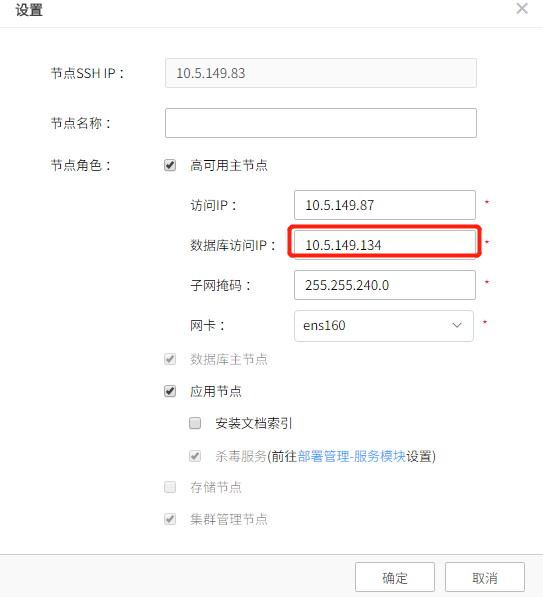Click the 访问IP input field
543x597 pixels.
[385, 205]
